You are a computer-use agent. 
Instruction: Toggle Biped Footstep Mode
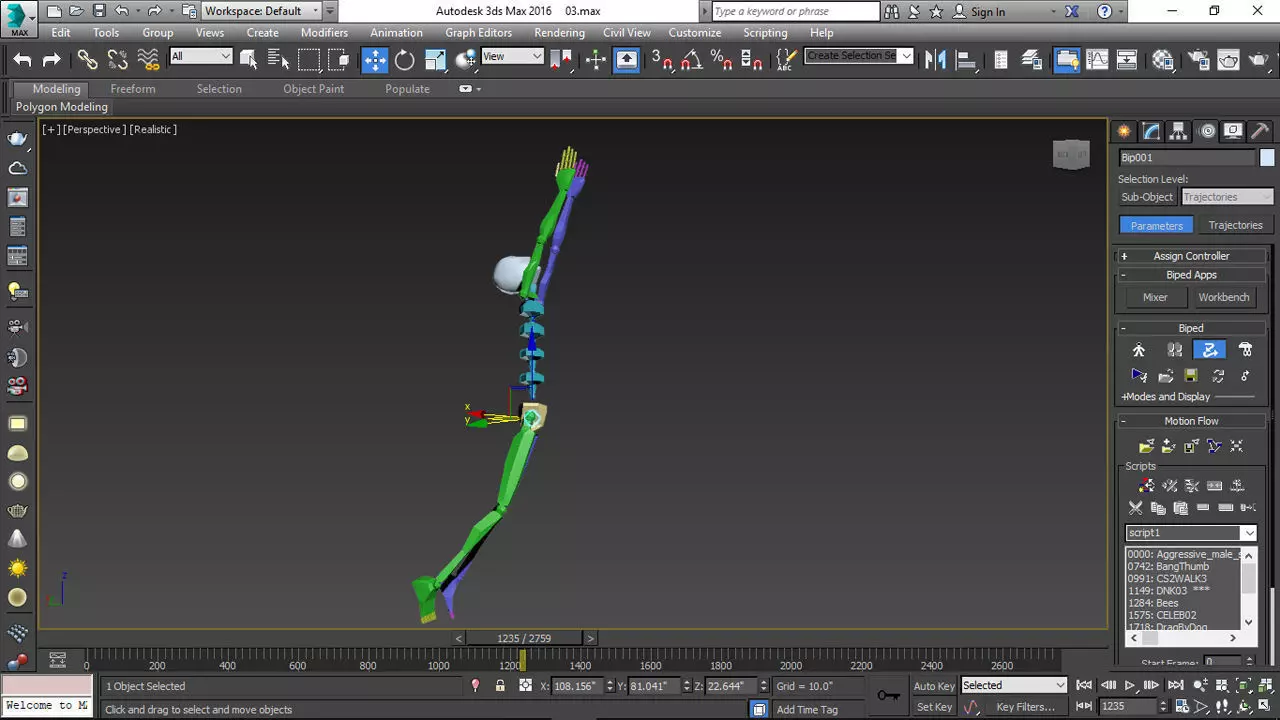point(1175,350)
